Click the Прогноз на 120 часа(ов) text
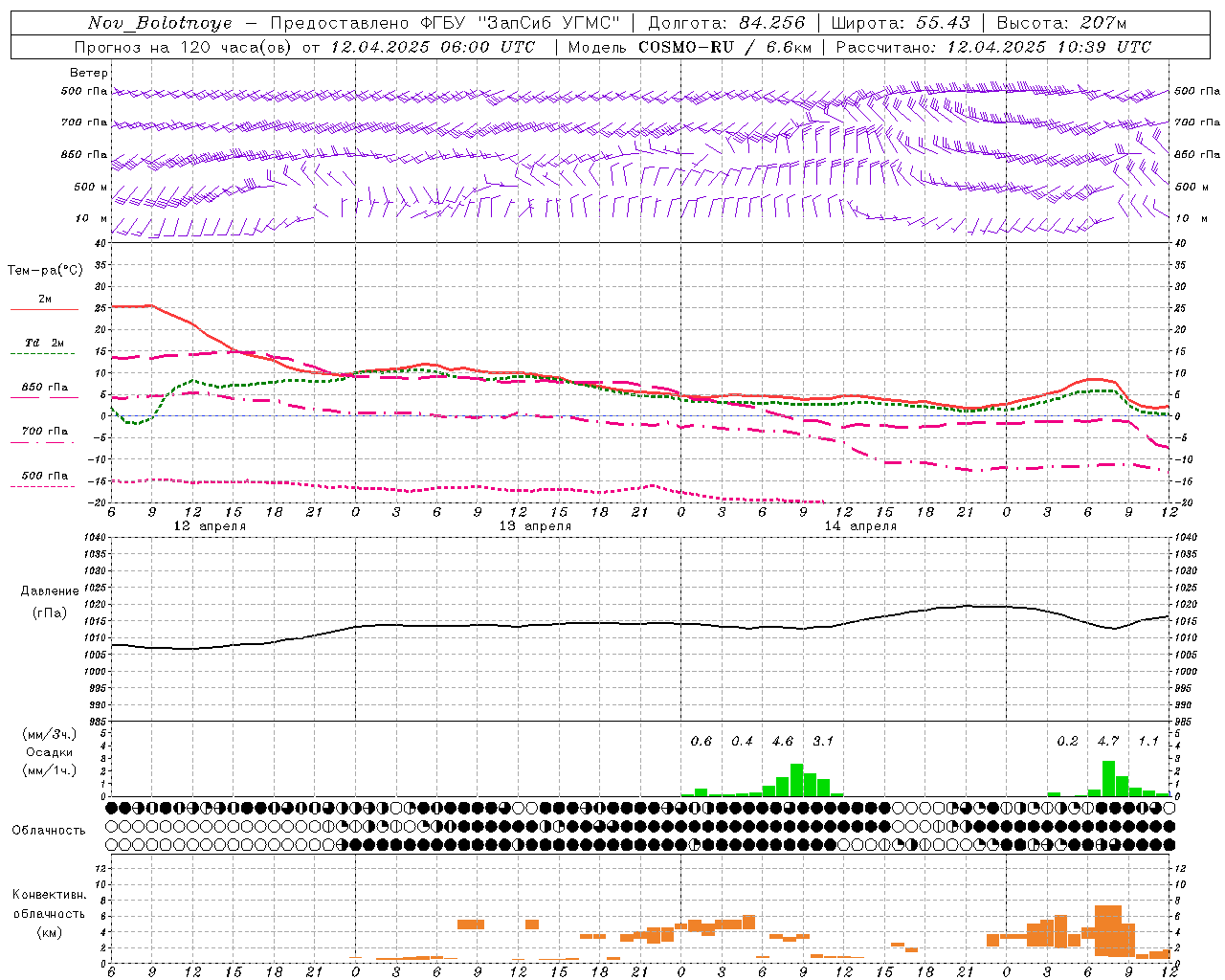1225x980 pixels. pyautogui.click(x=183, y=47)
